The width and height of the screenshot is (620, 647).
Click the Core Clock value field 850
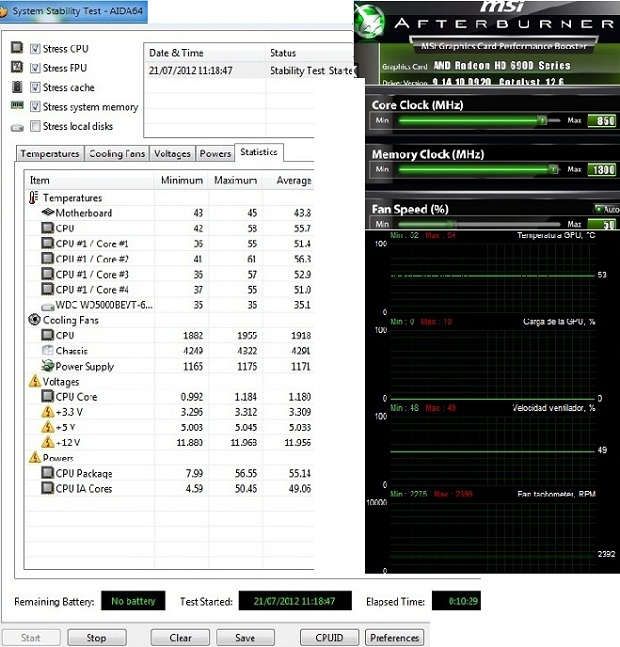[x=602, y=120]
